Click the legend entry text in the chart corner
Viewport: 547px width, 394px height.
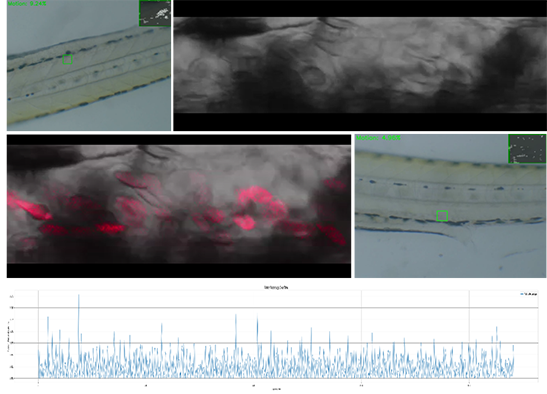[x=531, y=294]
